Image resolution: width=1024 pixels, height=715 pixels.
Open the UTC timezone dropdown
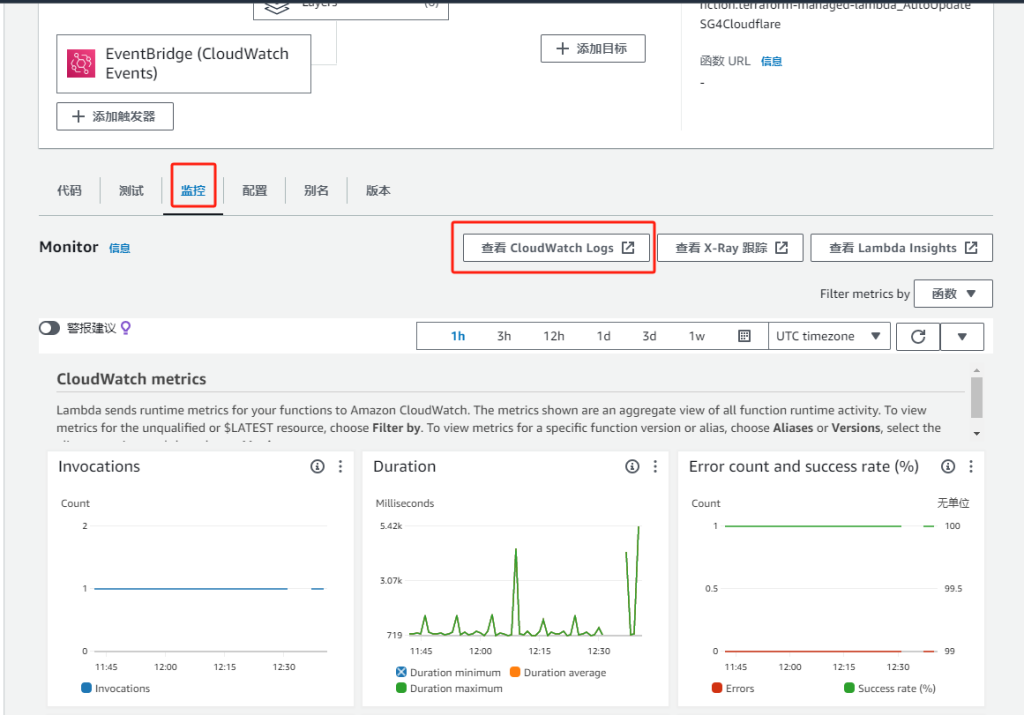829,337
